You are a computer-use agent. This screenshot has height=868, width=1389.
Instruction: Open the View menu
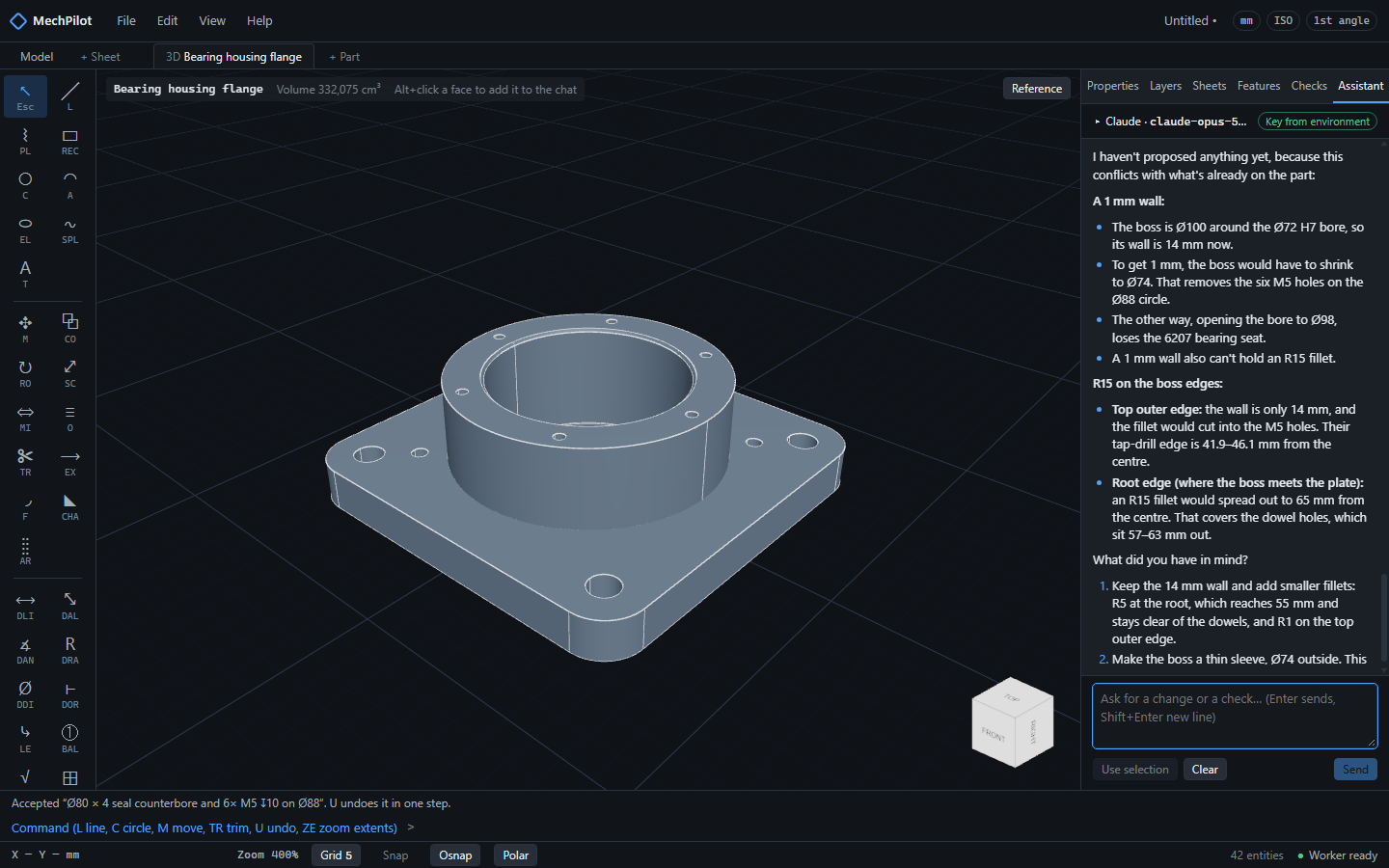pyautogui.click(x=212, y=20)
